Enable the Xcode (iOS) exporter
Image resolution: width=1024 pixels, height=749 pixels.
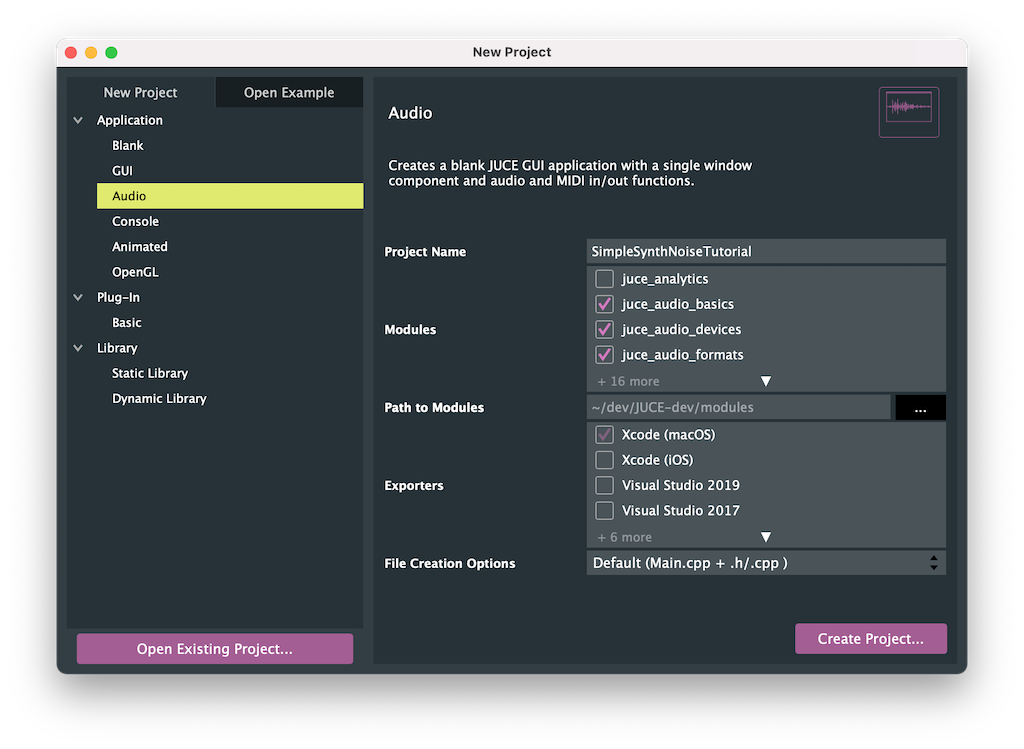pyautogui.click(x=604, y=460)
